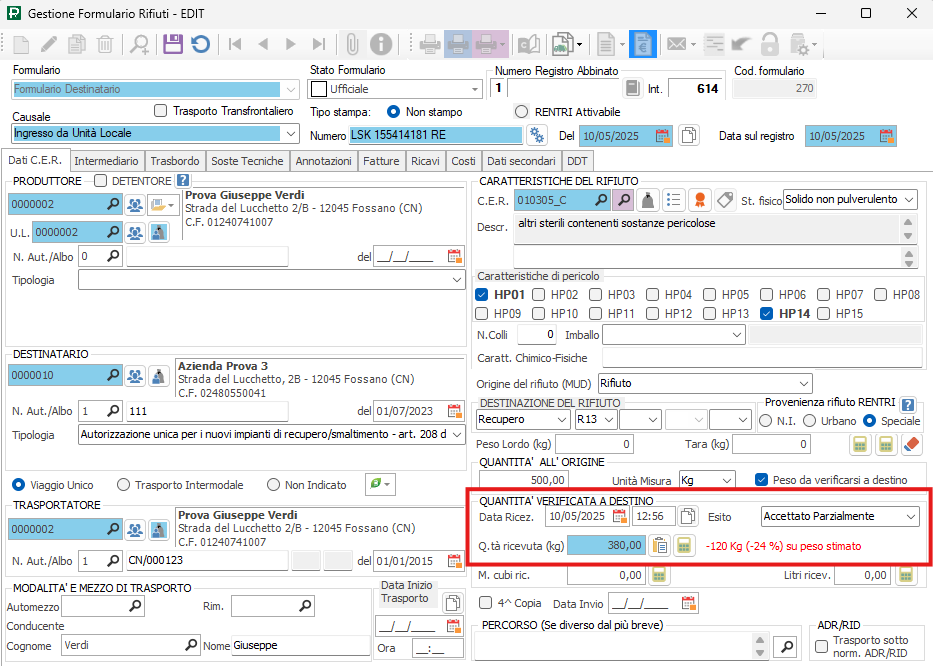This screenshot has width=934, height=666.
Task: Select the Trasporto Intermodale radio button
Action: [x=124, y=485]
